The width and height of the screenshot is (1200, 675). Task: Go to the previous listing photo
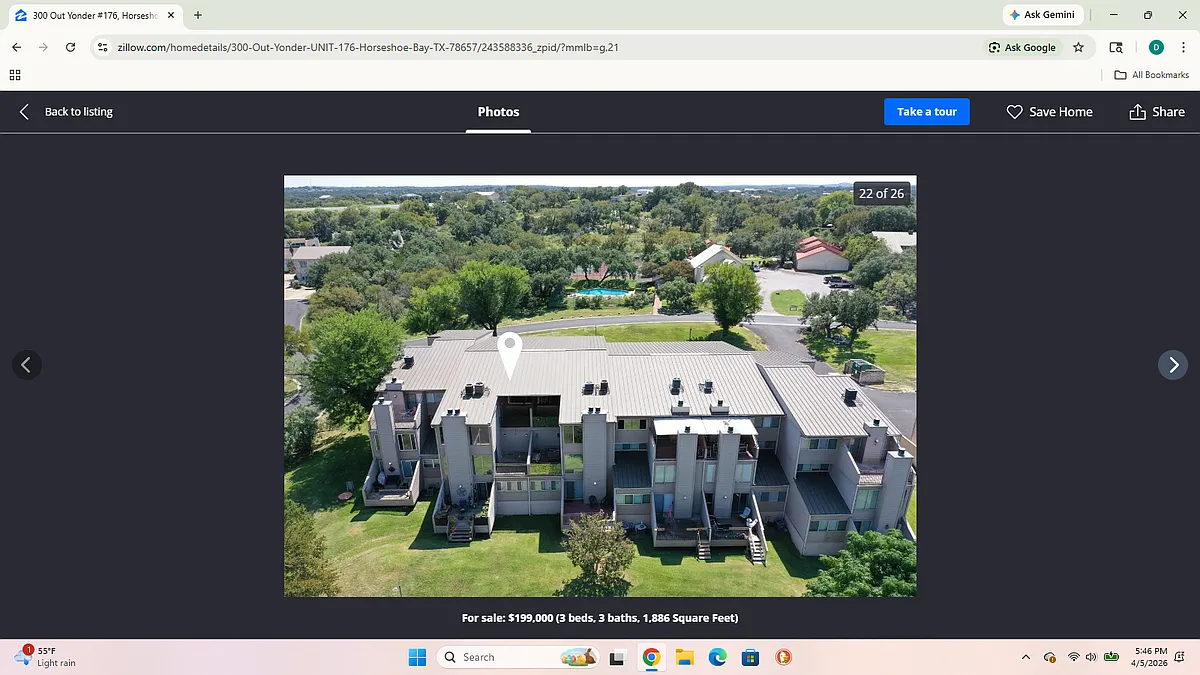coord(27,364)
